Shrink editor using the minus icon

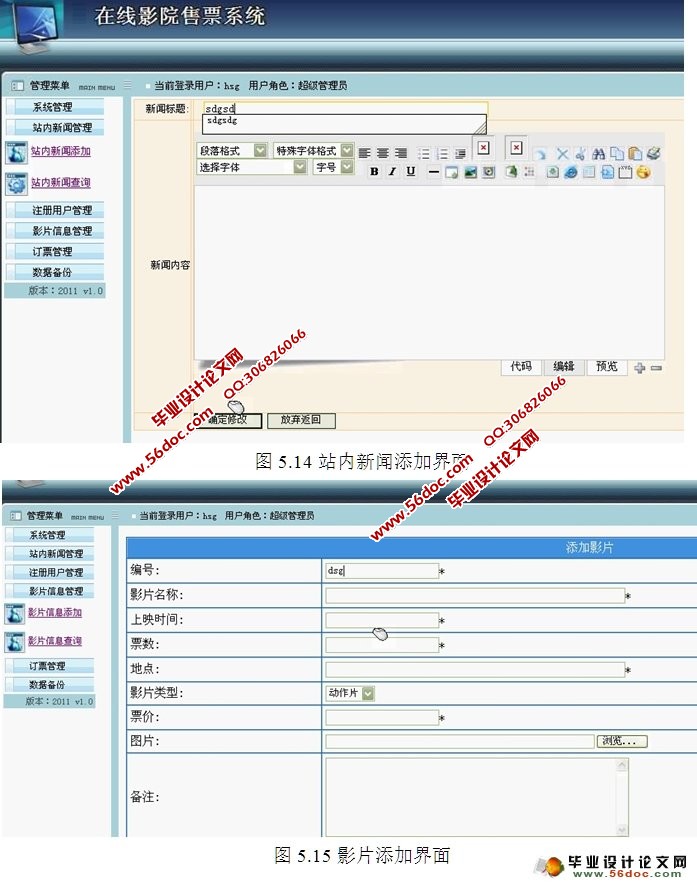coord(656,368)
